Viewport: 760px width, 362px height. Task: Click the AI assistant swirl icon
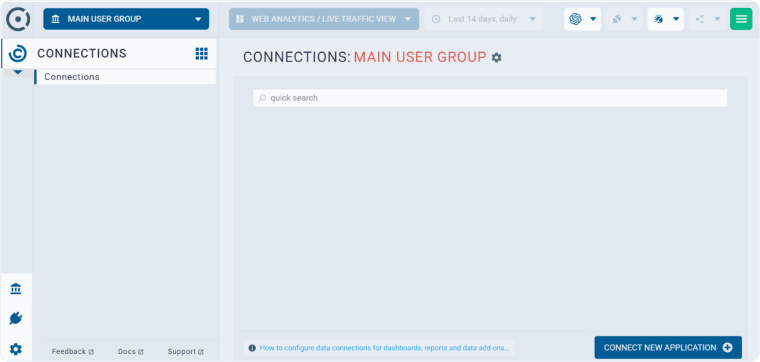(575, 19)
